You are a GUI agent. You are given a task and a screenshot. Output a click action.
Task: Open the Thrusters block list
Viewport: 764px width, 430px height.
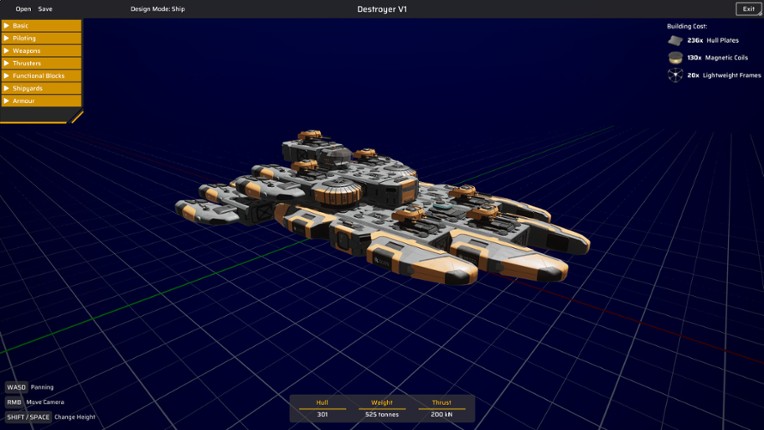[x=41, y=63]
